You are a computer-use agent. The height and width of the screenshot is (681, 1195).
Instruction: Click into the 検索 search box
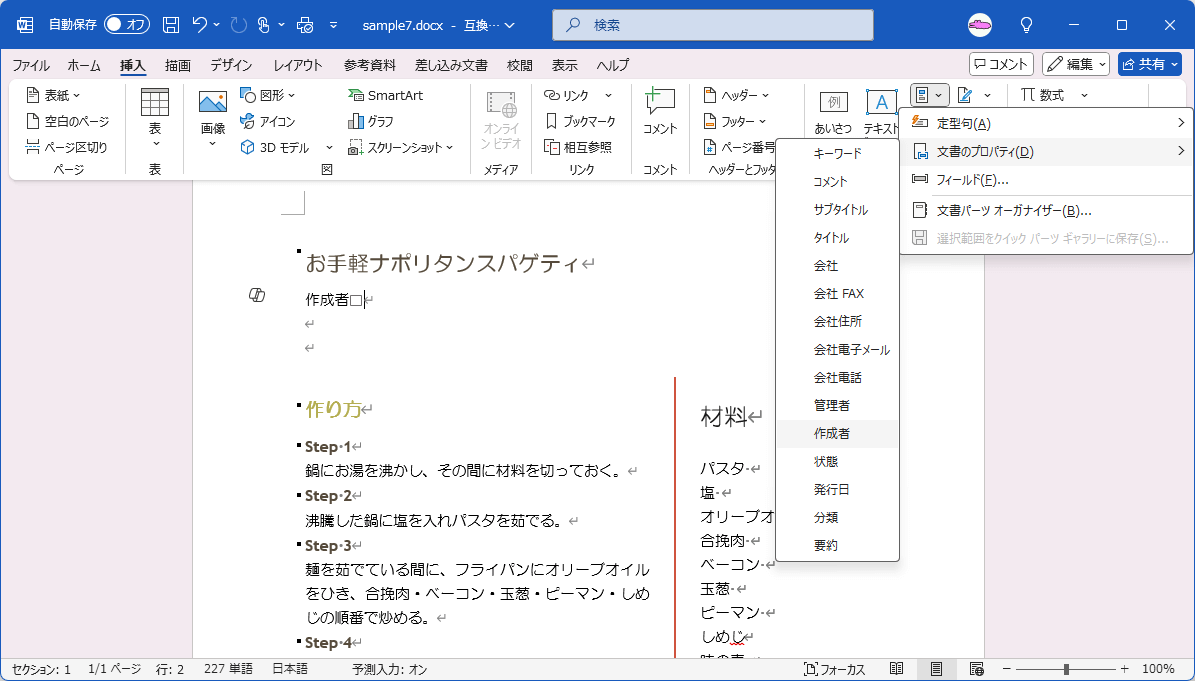(x=713, y=25)
